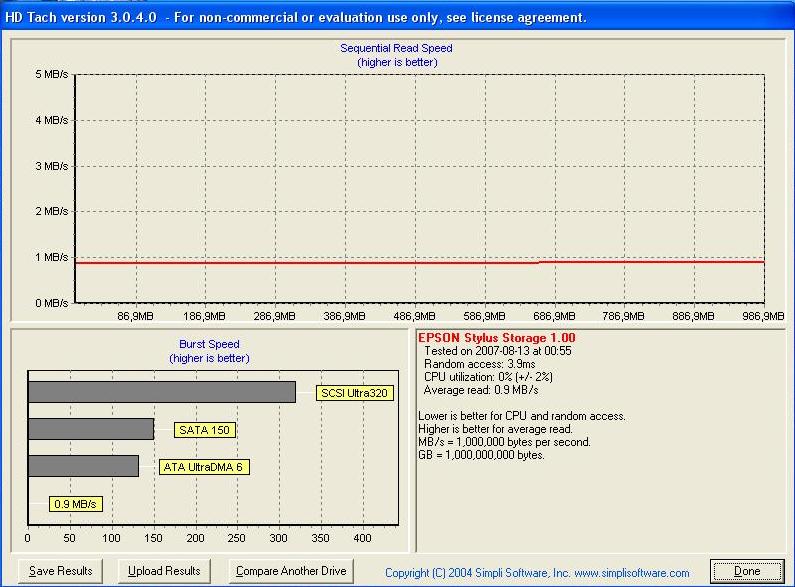Click the 300 burst axis label

[278, 538]
